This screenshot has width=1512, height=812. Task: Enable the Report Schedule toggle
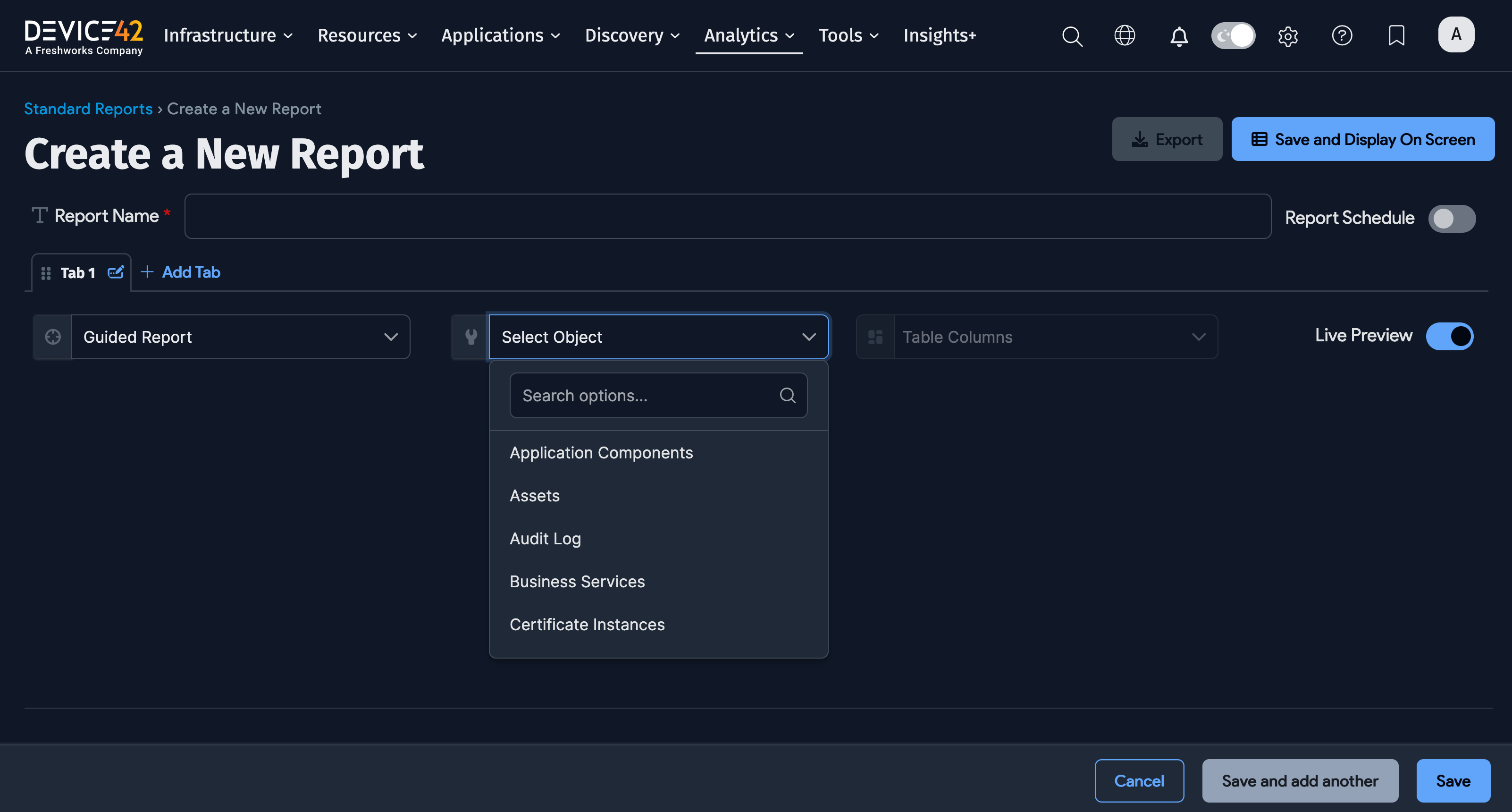tap(1452, 219)
